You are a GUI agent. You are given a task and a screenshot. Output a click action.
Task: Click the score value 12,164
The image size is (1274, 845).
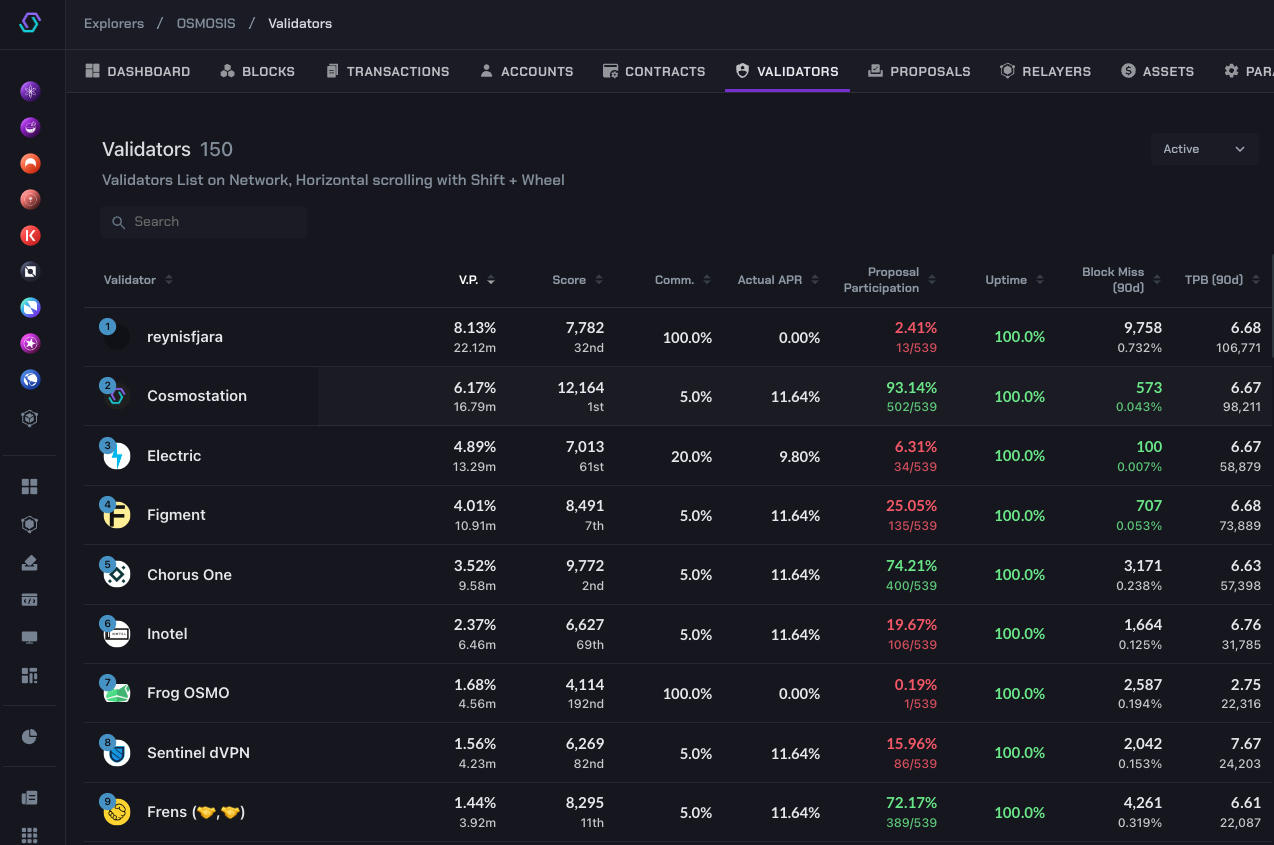click(x=581, y=387)
